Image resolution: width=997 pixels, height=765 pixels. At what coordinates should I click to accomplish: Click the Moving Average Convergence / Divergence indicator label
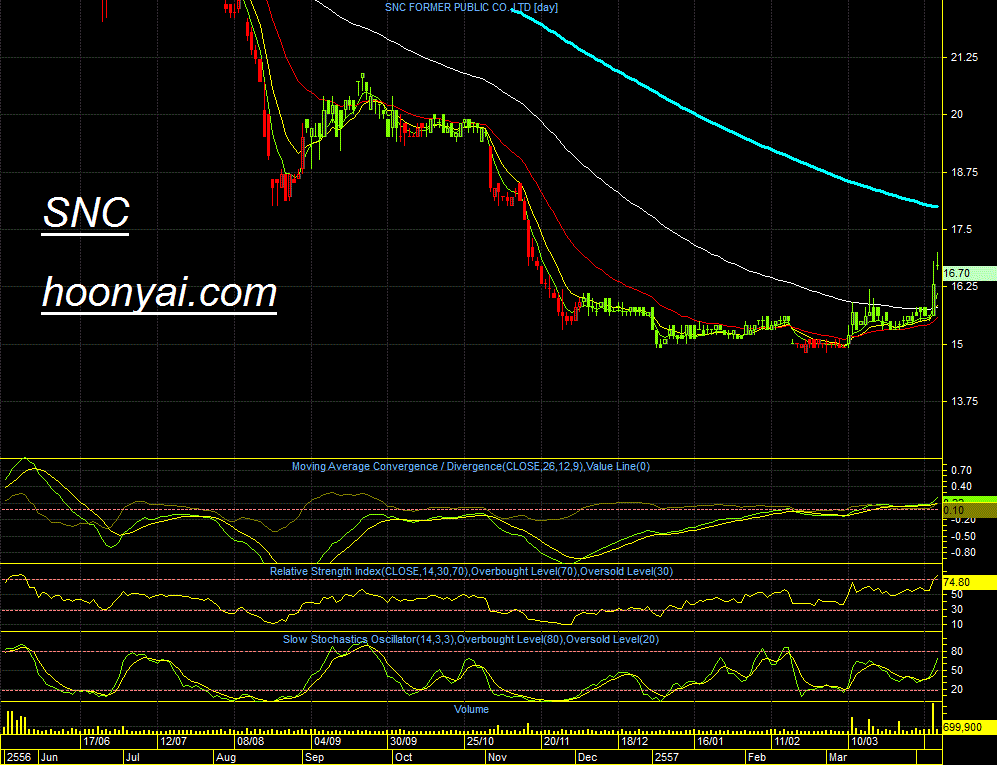471,466
